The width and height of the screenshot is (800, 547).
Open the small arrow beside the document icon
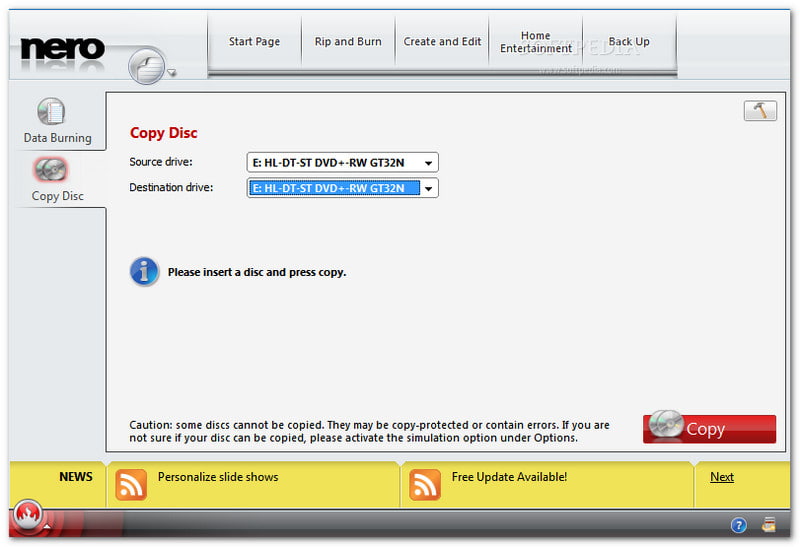(x=172, y=73)
